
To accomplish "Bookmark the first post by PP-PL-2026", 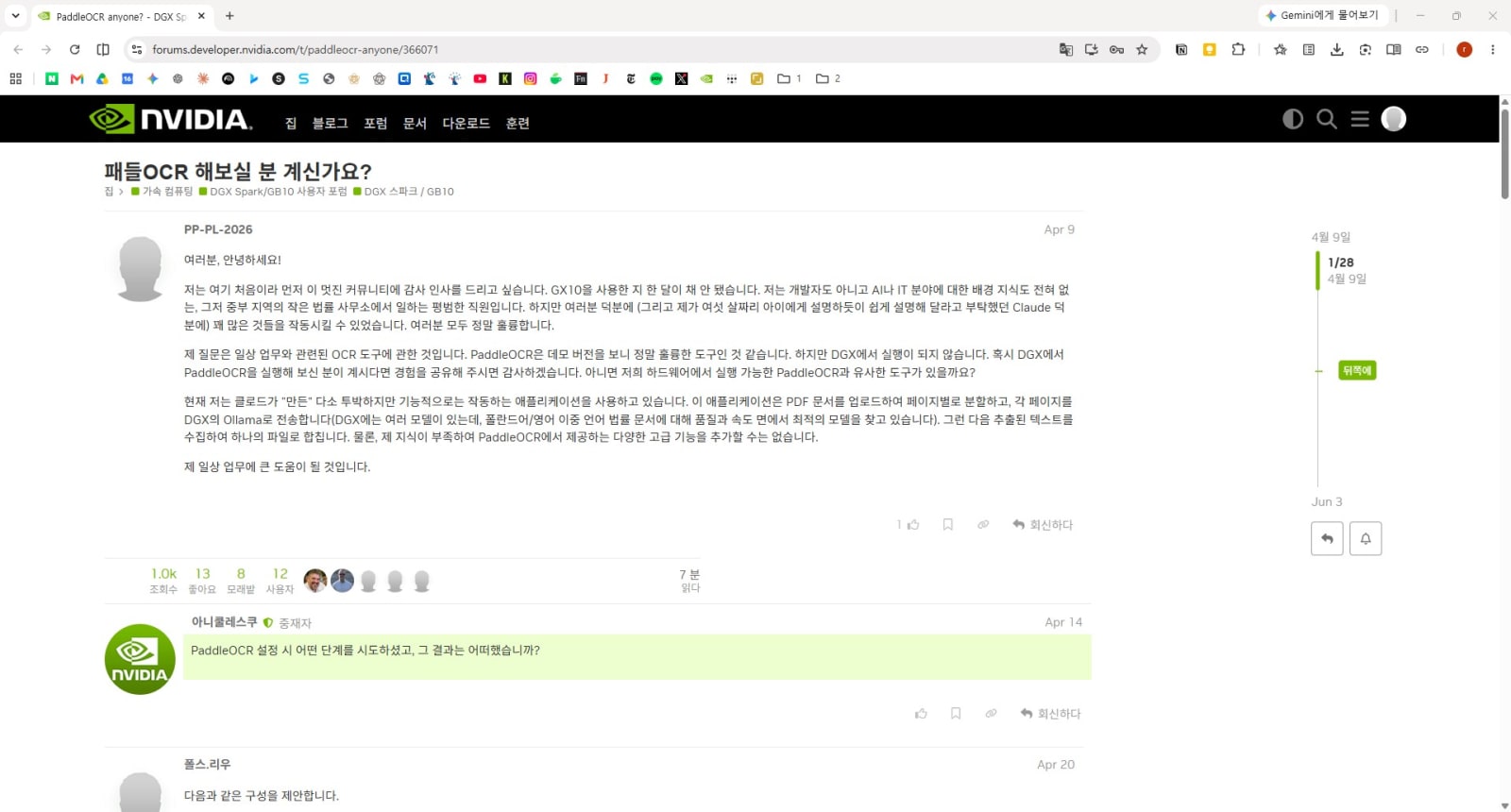I will click(x=948, y=525).
